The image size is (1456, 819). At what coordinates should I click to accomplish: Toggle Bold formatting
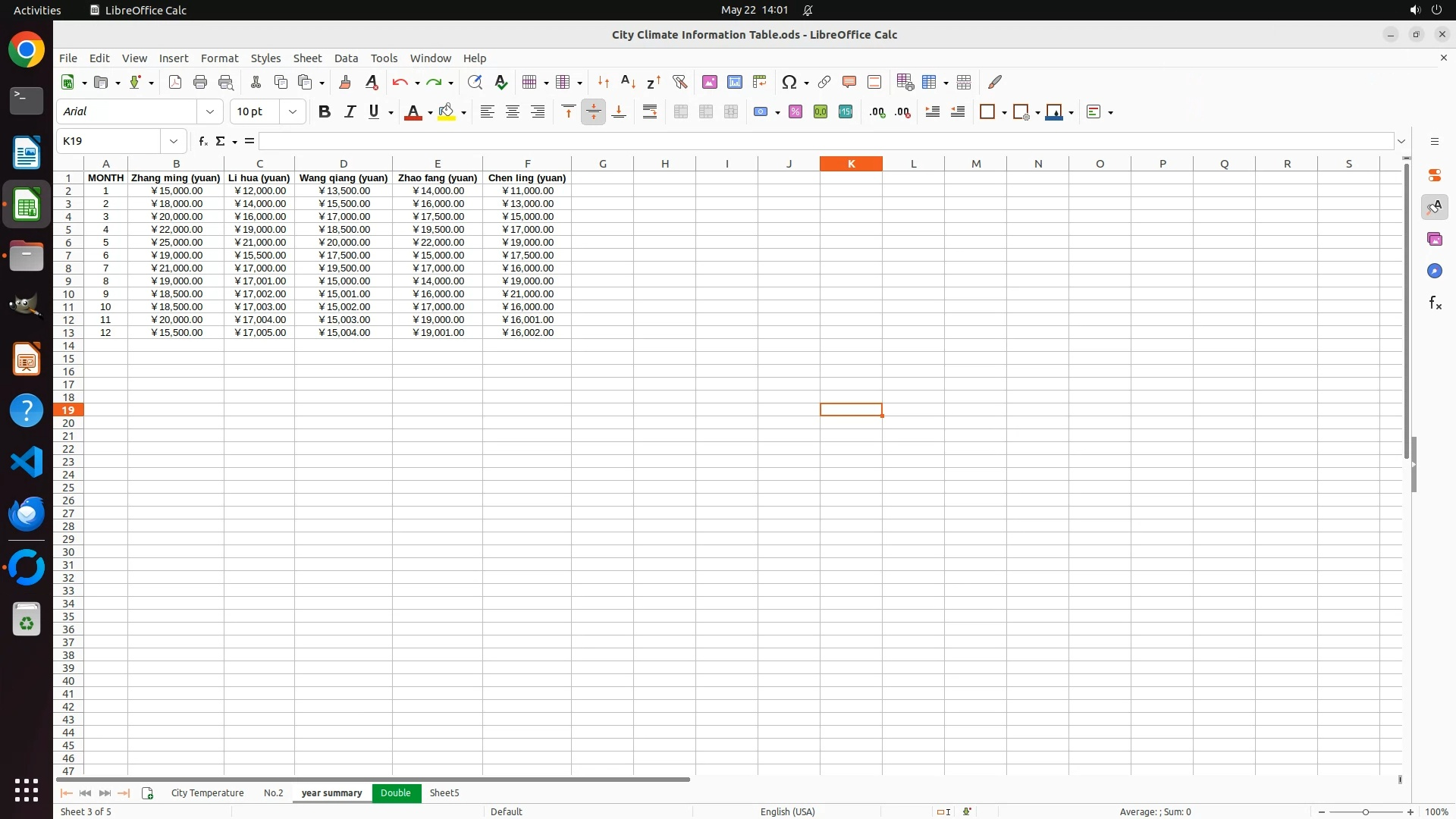(325, 111)
